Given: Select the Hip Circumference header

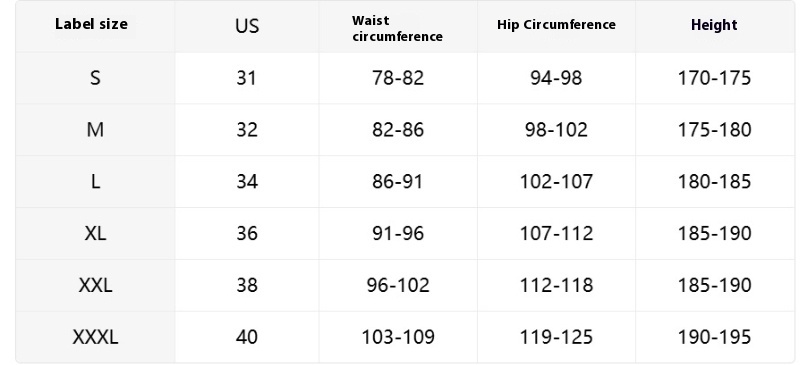Looking at the screenshot, I should (x=557, y=25).
